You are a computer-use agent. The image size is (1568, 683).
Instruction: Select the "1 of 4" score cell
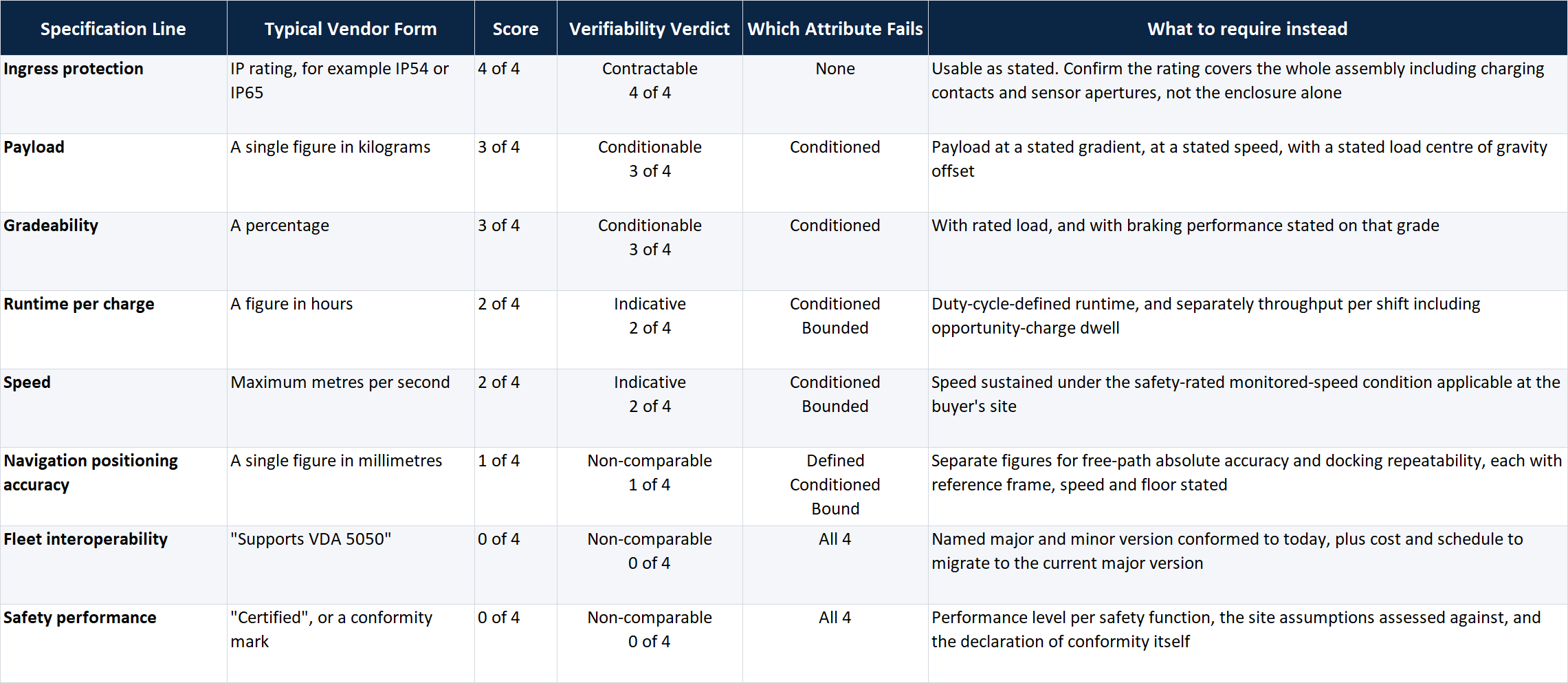pyautogui.click(x=516, y=486)
